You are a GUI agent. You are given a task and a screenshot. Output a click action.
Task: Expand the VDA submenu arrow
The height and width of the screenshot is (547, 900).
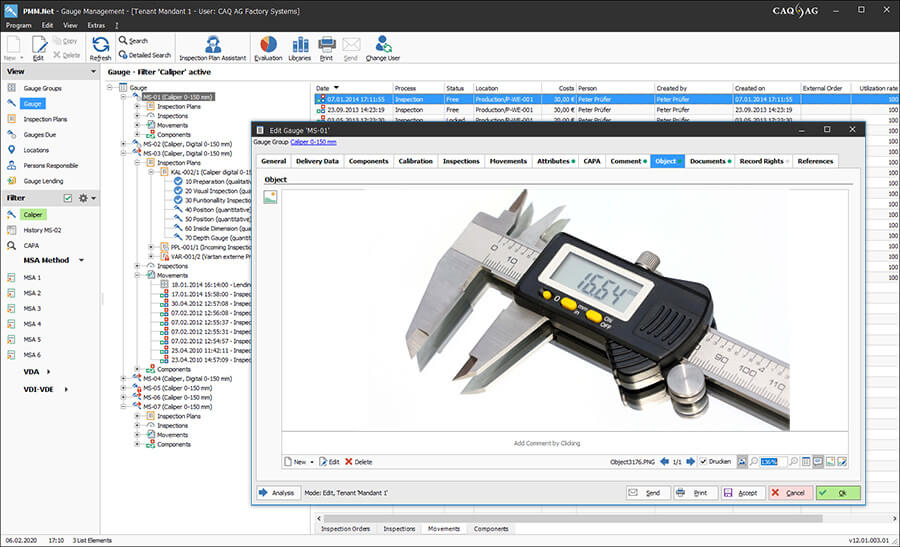[48, 372]
